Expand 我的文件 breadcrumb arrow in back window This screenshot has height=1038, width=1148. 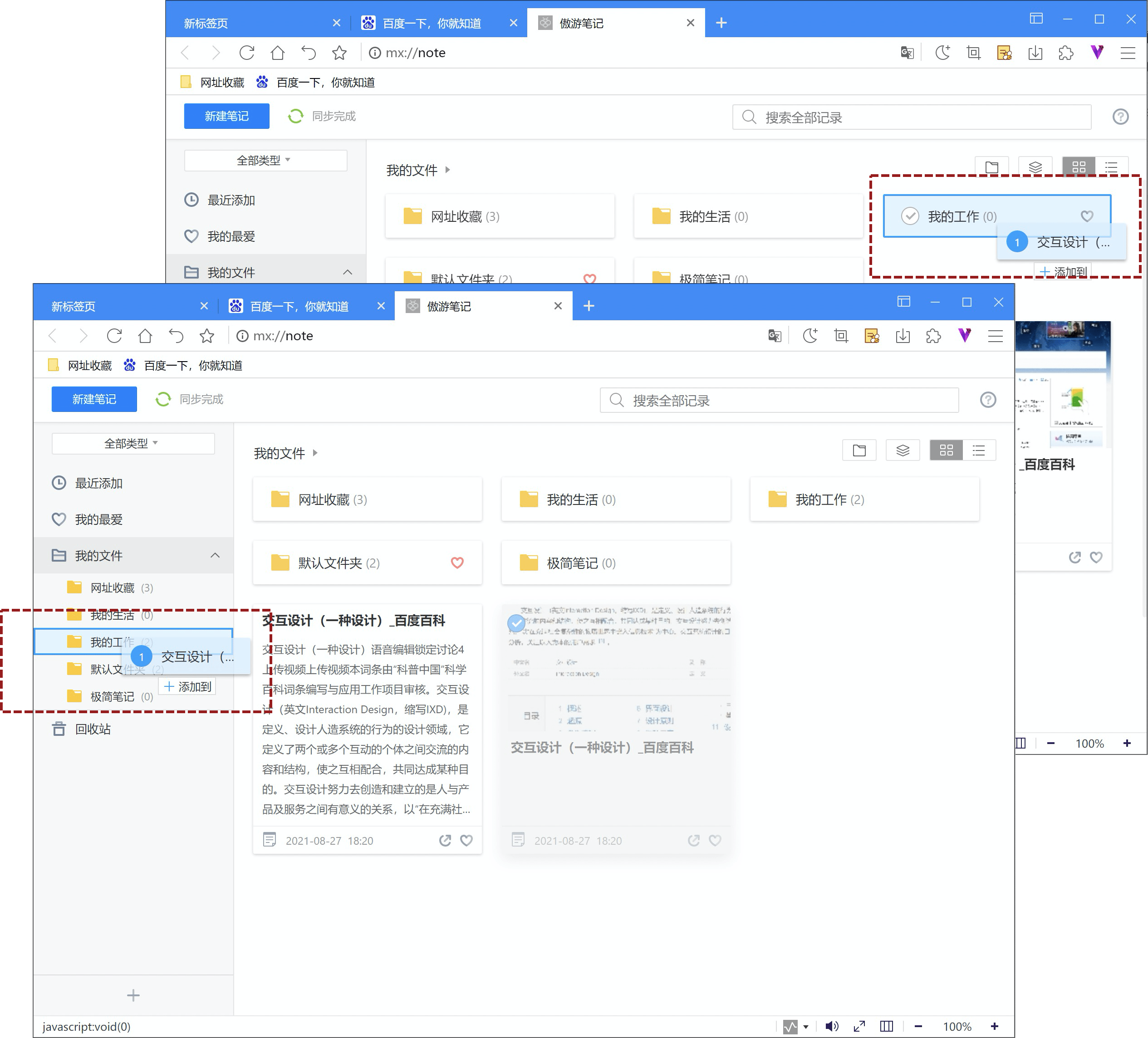click(x=448, y=170)
